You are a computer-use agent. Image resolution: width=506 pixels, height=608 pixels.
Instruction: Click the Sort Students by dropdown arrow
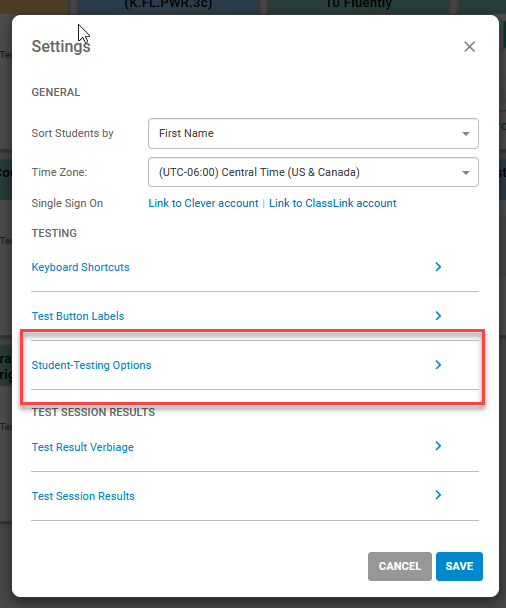[466, 134]
